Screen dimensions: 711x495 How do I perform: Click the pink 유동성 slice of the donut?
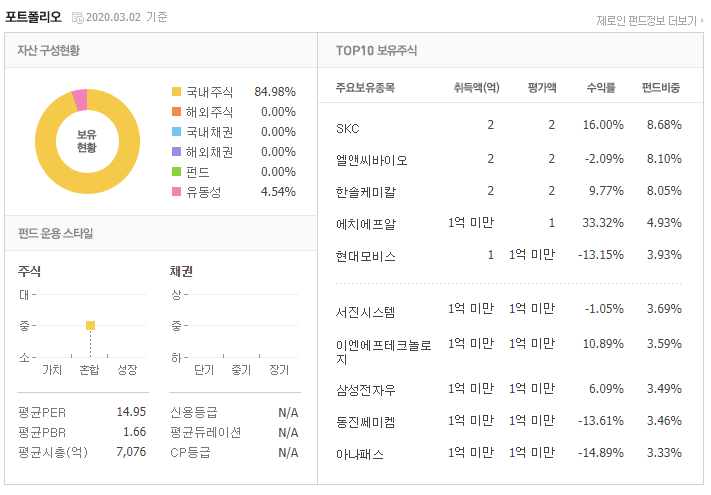(80, 100)
